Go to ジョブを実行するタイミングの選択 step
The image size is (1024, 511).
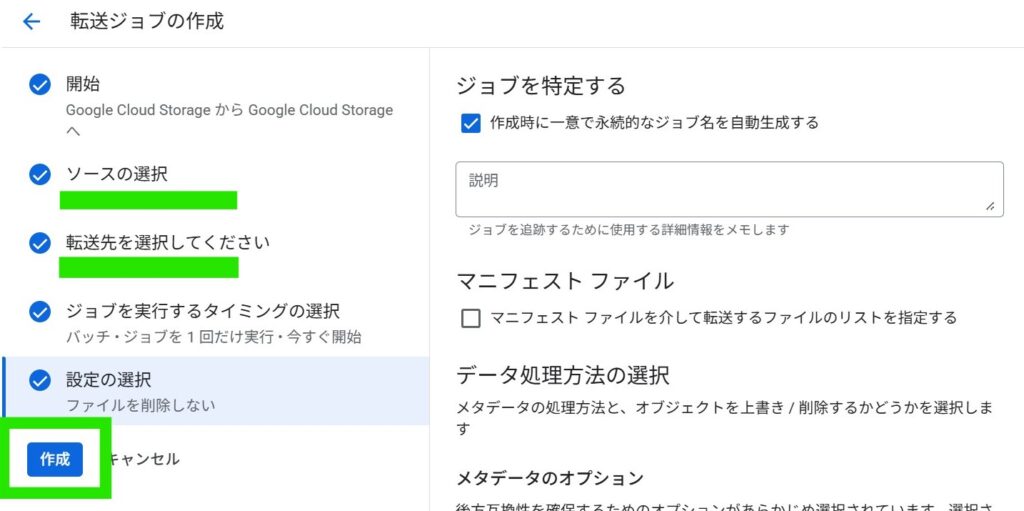click(x=202, y=312)
